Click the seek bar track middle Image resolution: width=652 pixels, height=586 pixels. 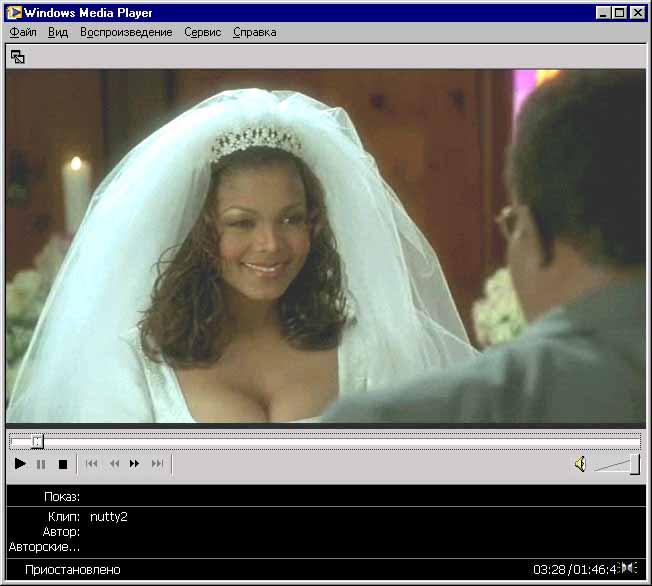(325, 442)
